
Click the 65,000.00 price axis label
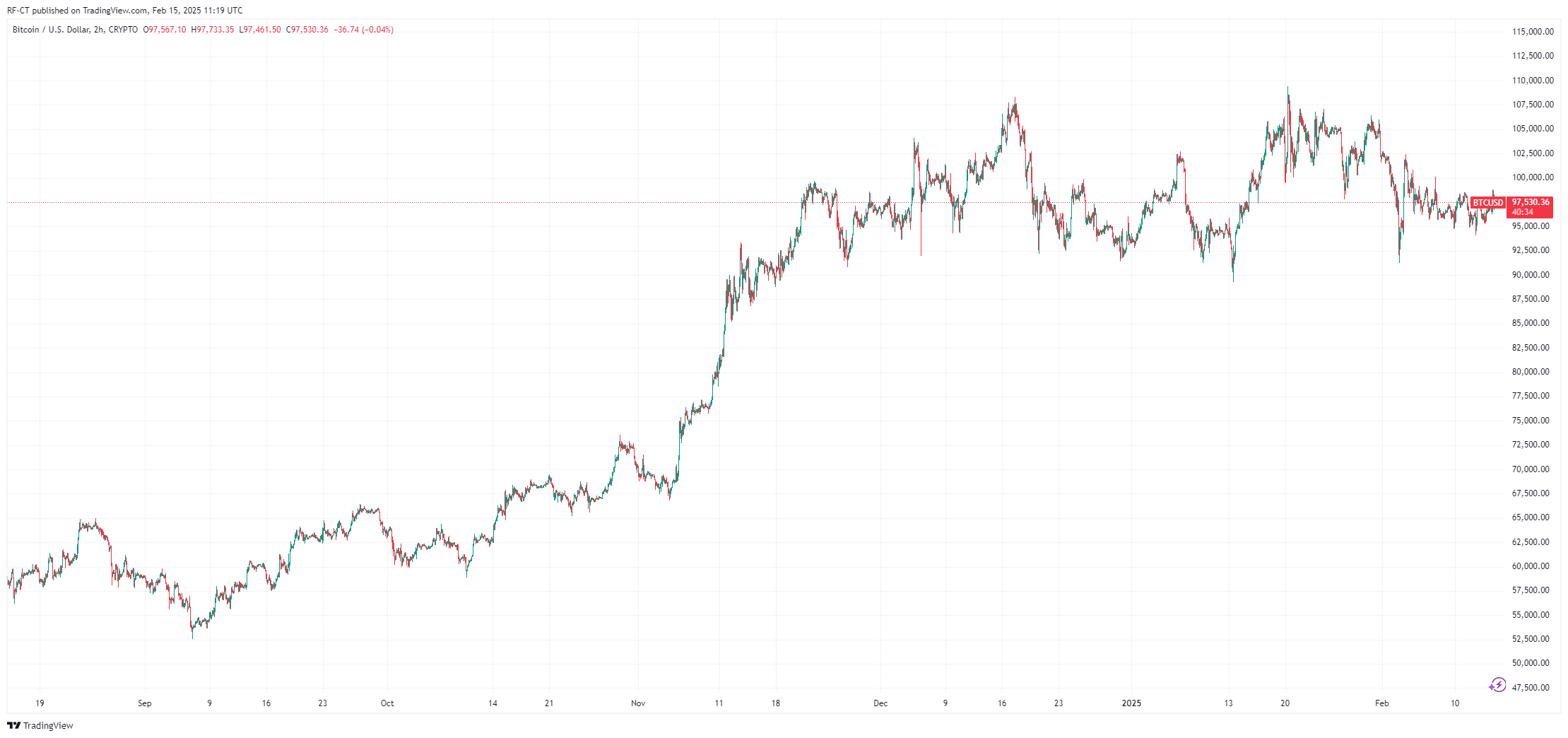point(1531,517)
